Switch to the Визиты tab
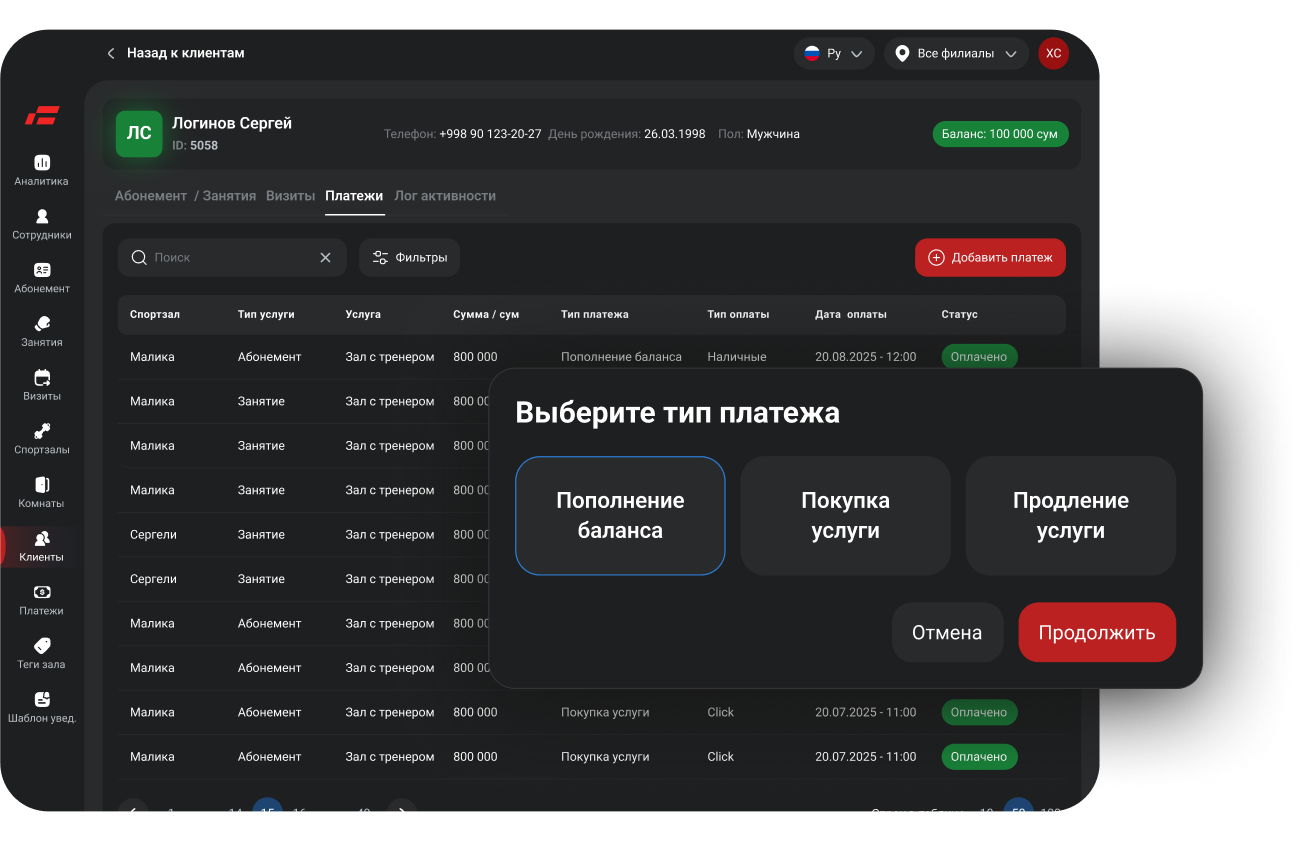 tap(290, 196)
